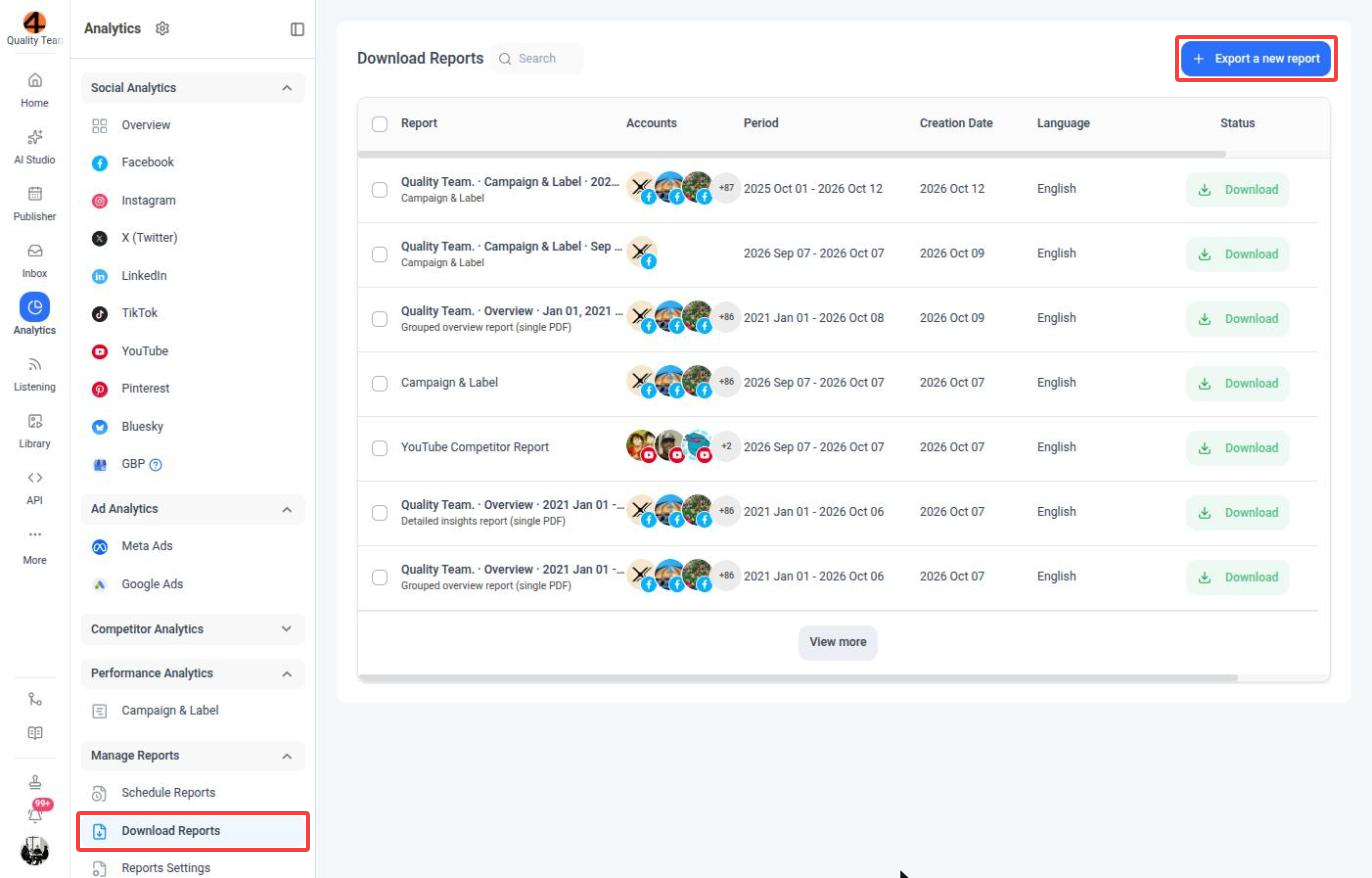Open the user profile avatar

click(35, 850)
